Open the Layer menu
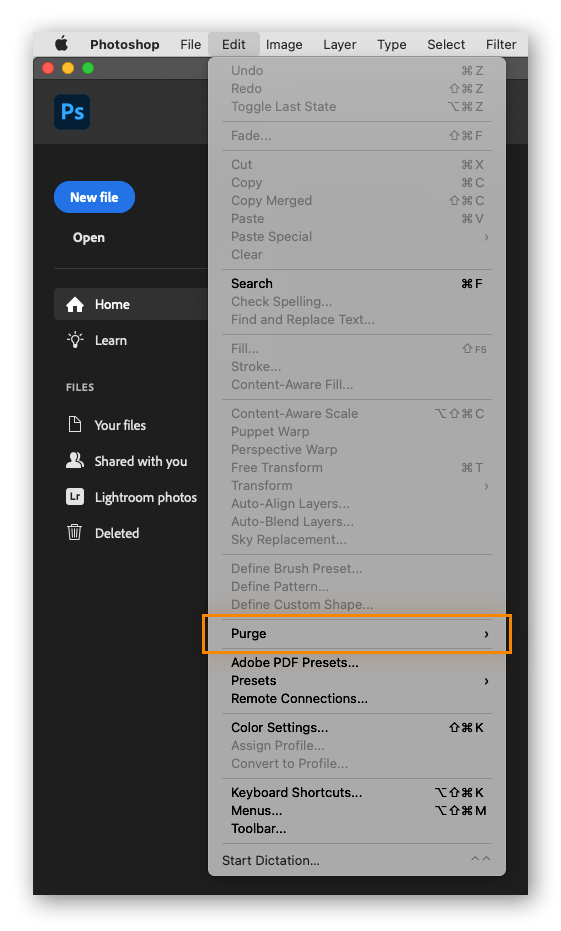This screenshot has width=561, height=931. coord(340,45)
